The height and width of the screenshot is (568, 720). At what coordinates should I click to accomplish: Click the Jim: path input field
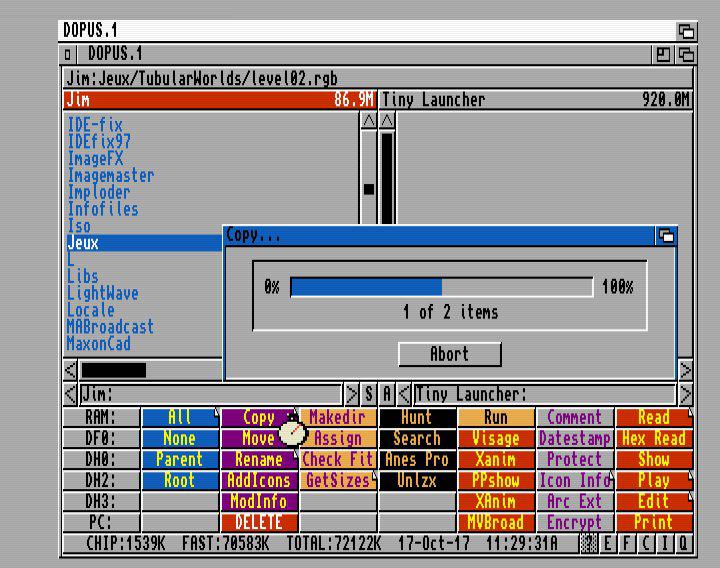(x=210, y=395)
